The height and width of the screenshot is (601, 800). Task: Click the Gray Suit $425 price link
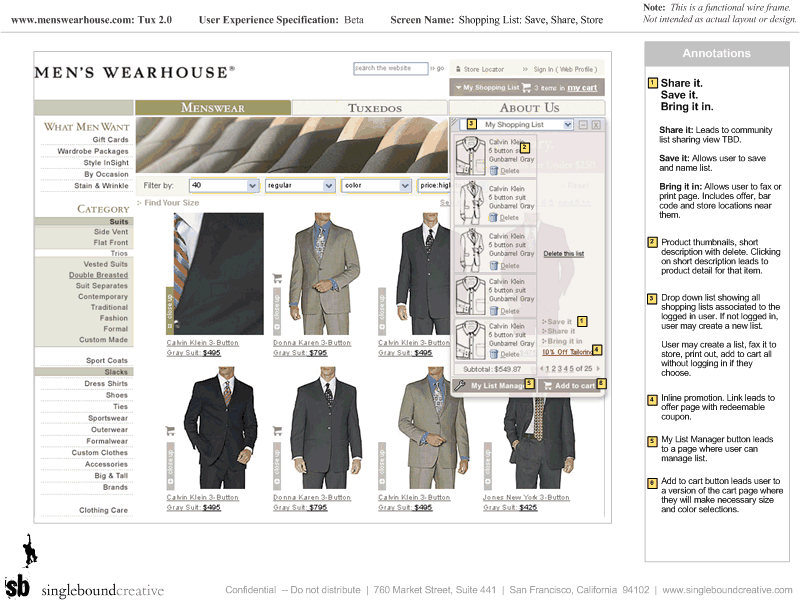coord(510,507)
